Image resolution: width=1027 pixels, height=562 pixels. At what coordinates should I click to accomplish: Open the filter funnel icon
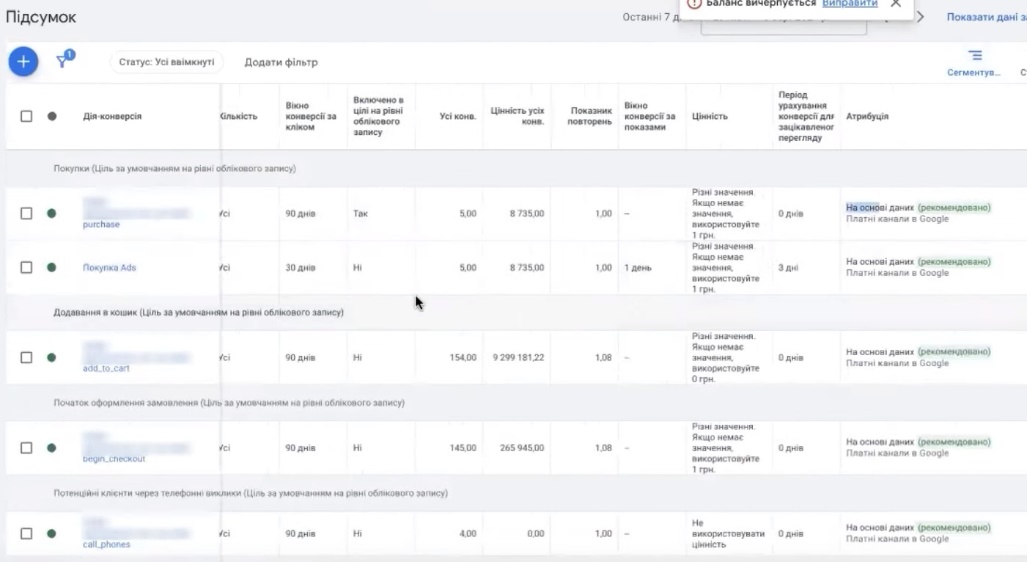(x=64, y=61)
